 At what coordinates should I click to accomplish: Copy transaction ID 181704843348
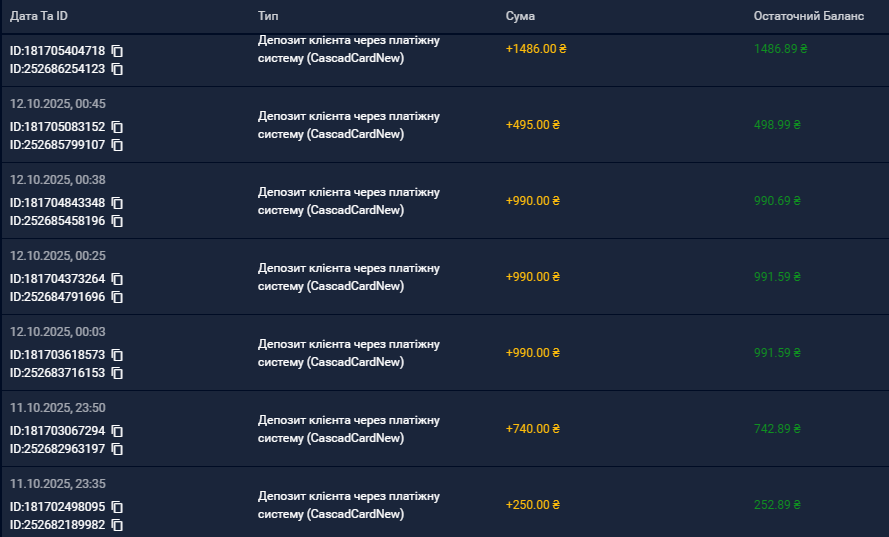pyautogui.click(x=117, y=203)
